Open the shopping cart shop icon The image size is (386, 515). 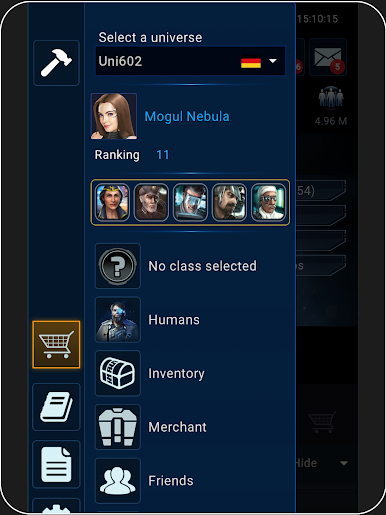56,345
